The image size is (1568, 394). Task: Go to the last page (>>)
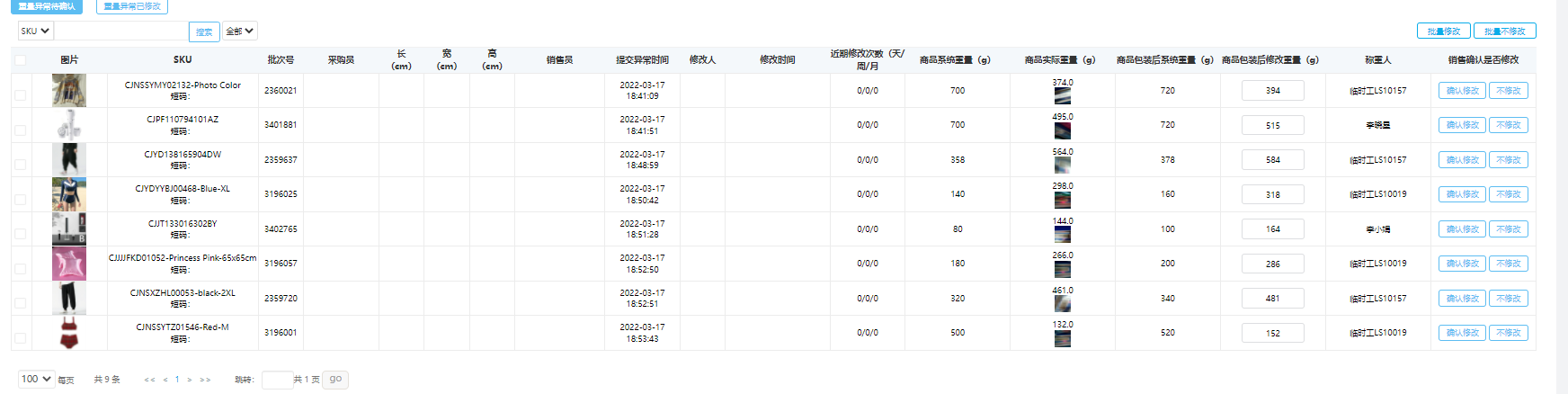tap(205, 380)
